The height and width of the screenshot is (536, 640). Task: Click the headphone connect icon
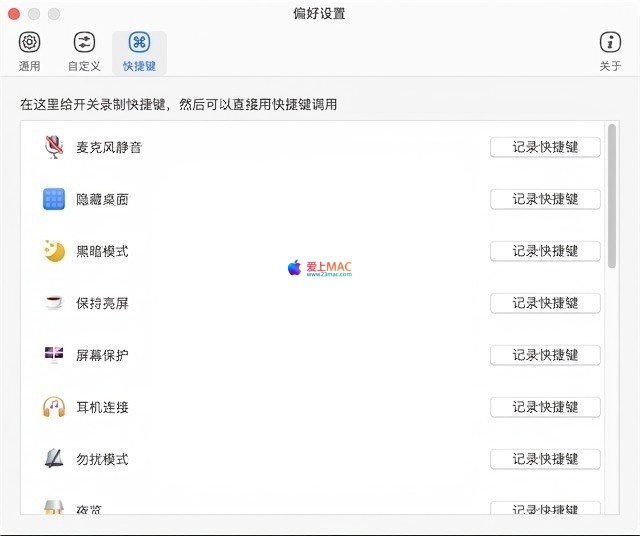pyautogui.click(x=54, y=407)
